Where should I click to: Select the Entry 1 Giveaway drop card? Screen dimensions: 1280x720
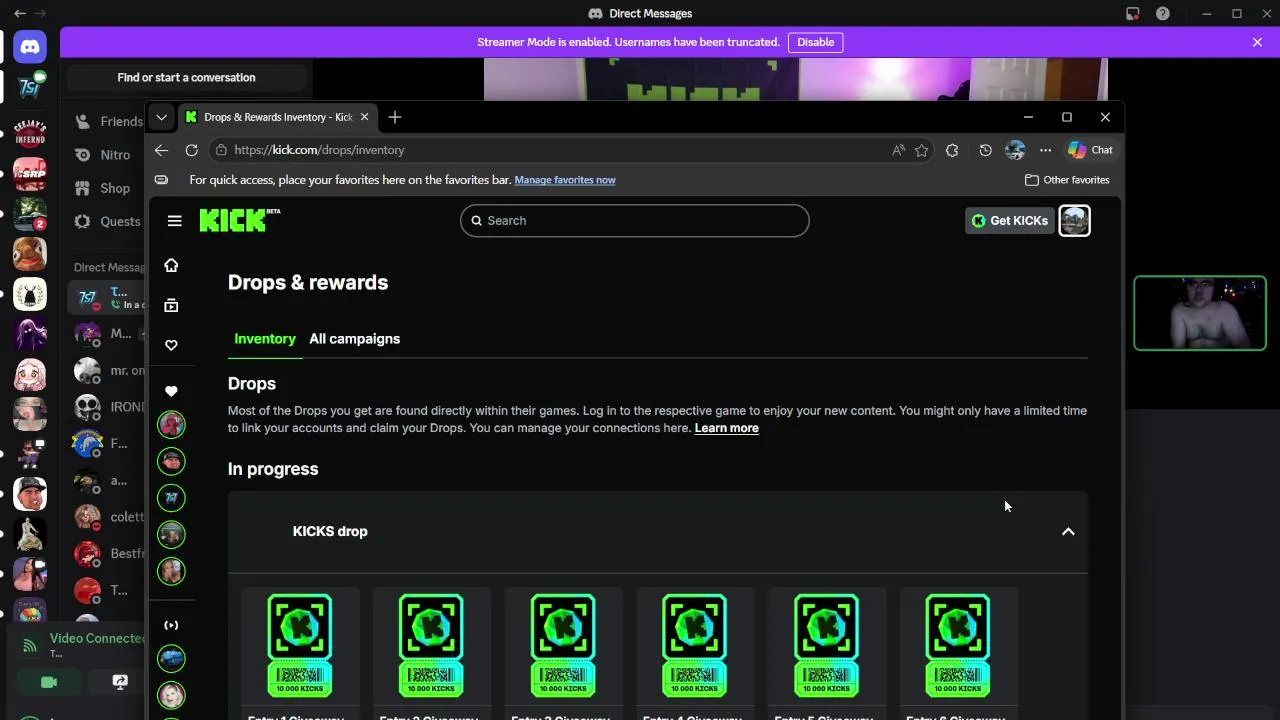[x=300, y=654]
